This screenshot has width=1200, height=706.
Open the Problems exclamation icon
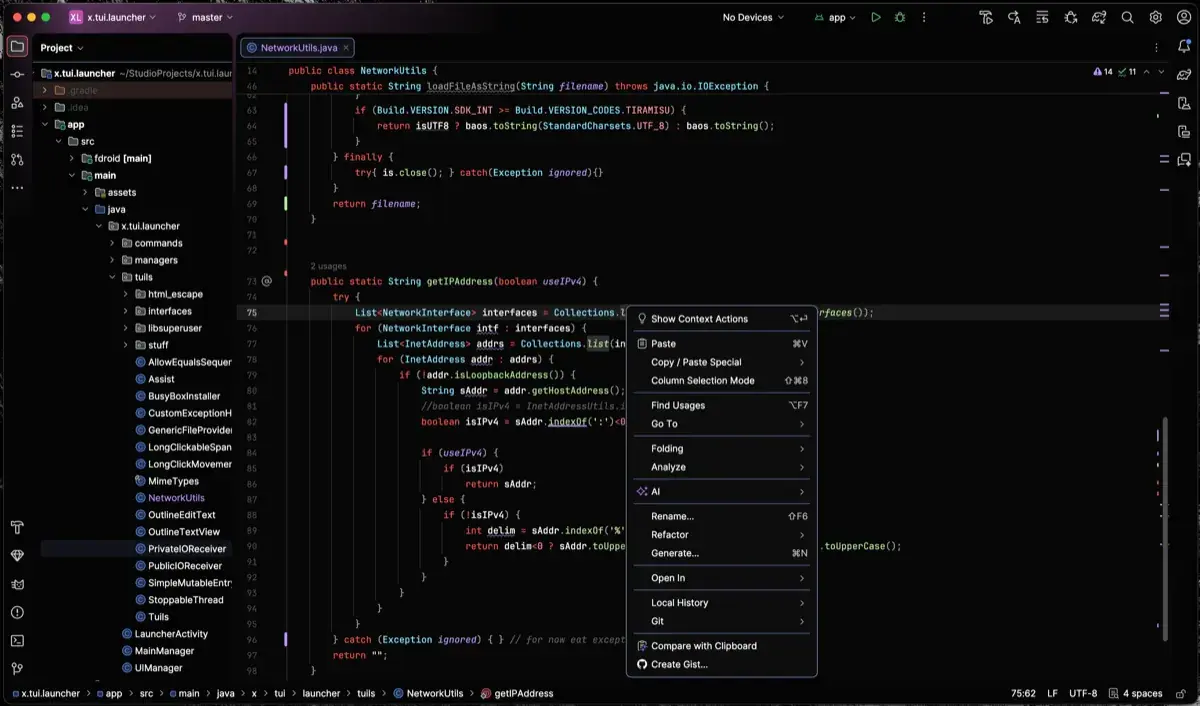click(17, 612)
